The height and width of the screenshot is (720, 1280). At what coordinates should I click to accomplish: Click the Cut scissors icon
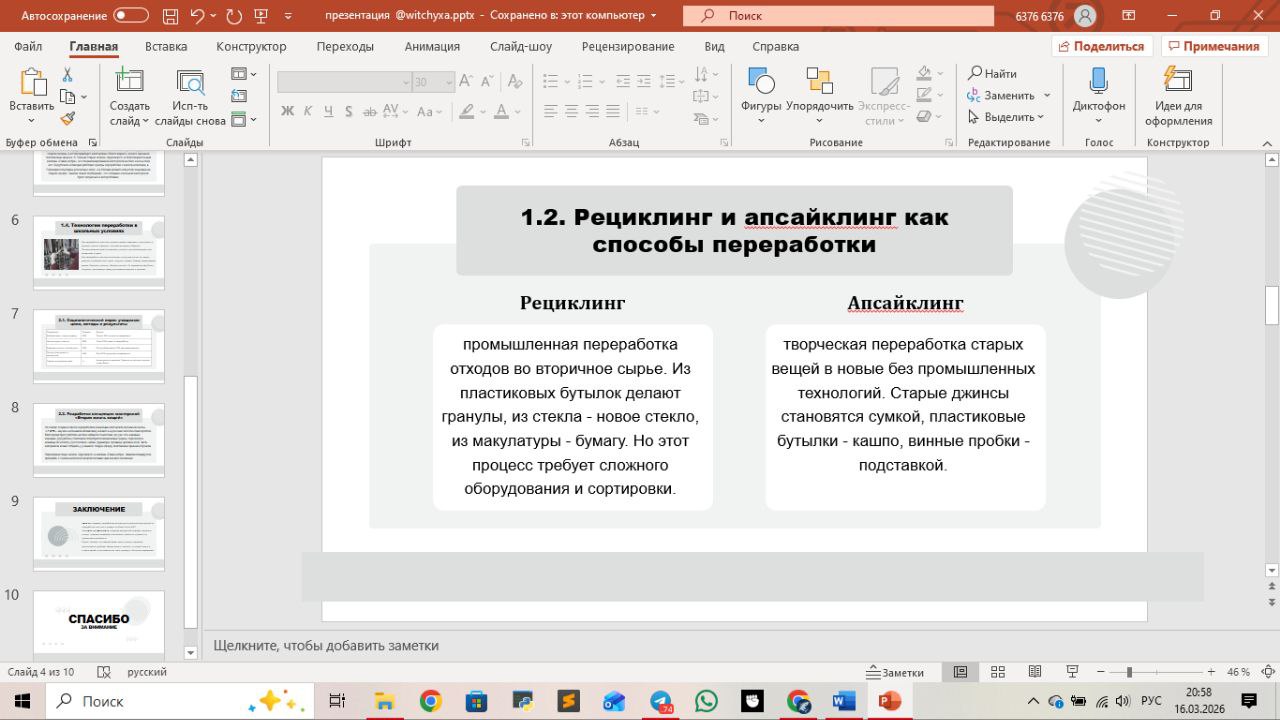(67, 75)
